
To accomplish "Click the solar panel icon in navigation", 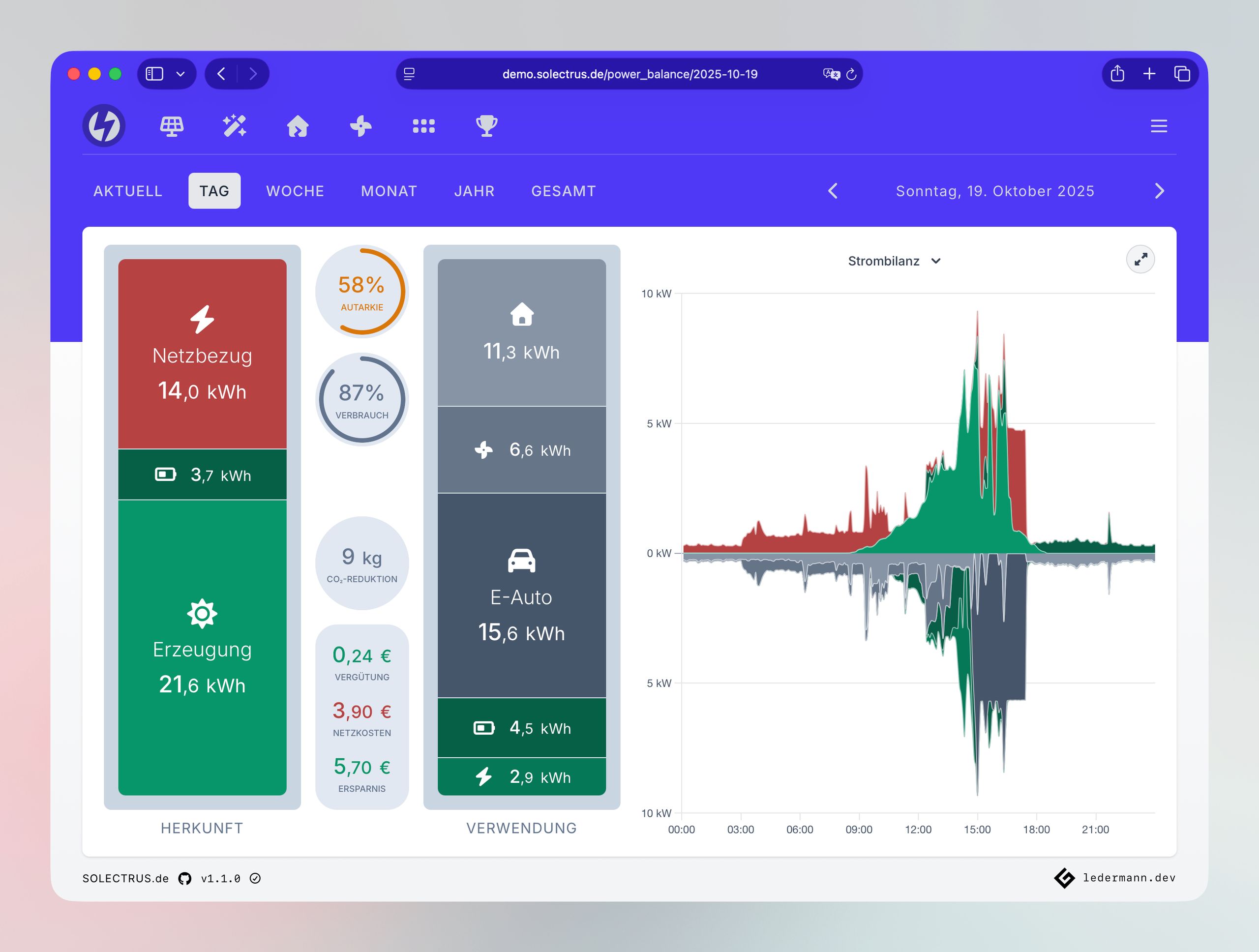I will click(x=171, y=126).
